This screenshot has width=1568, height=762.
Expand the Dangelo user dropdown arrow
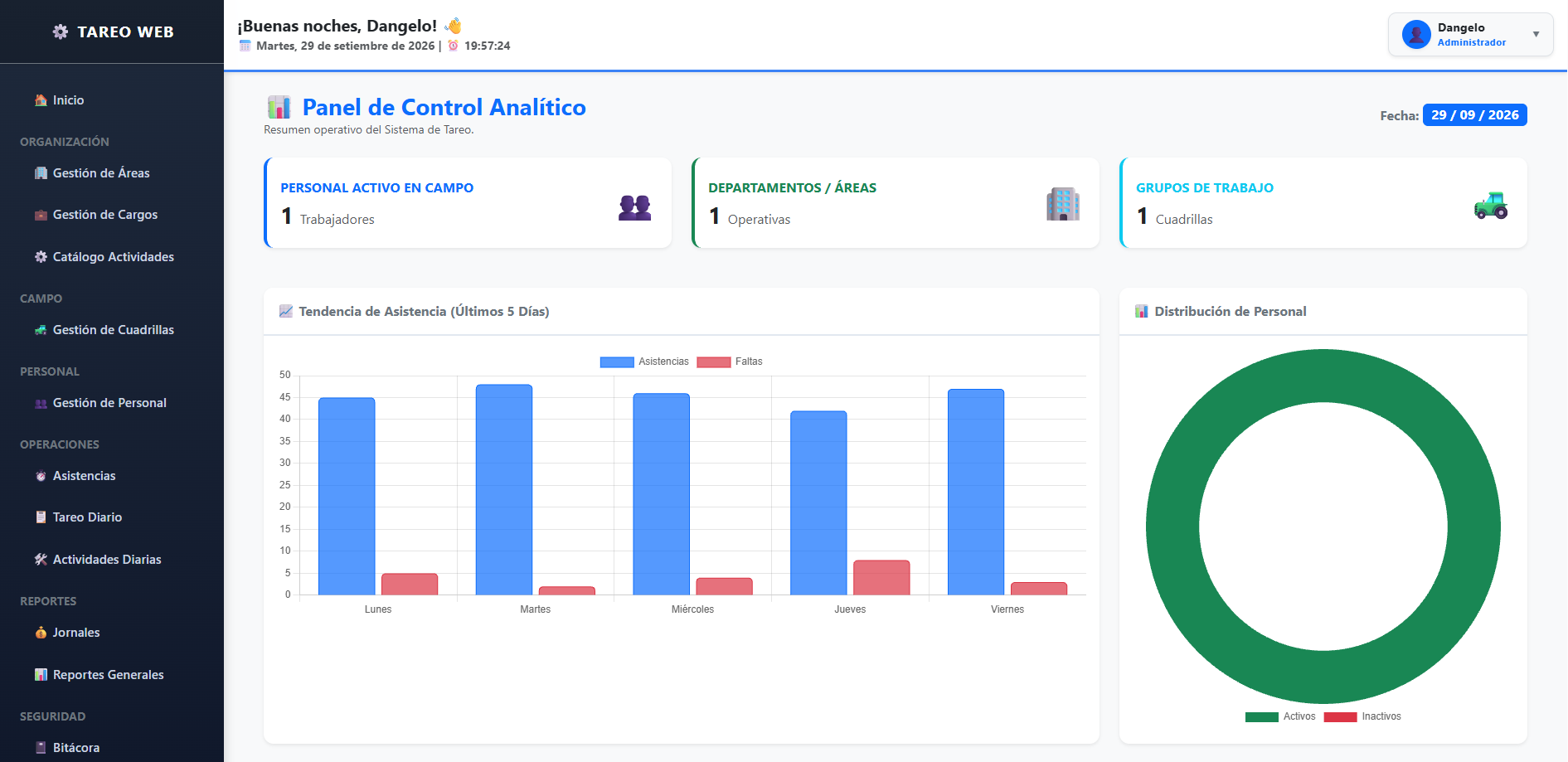point(1536,35)
